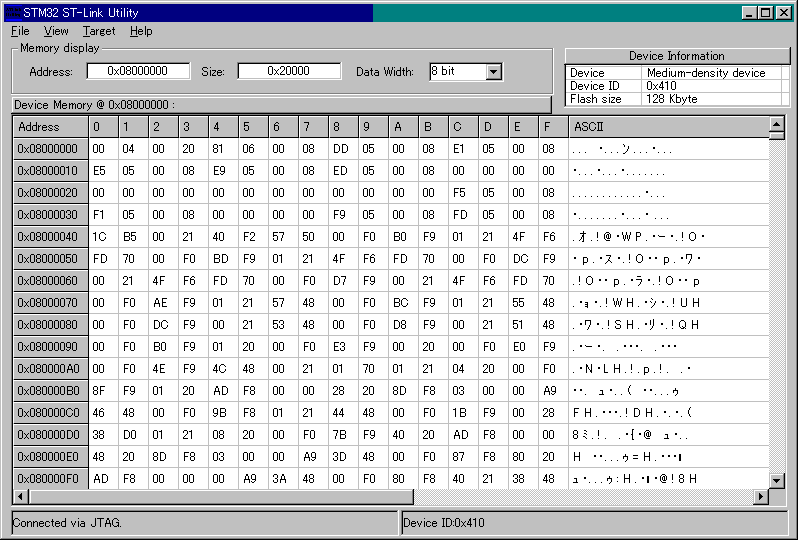Select row address 0x08000050

pos(50,259)
